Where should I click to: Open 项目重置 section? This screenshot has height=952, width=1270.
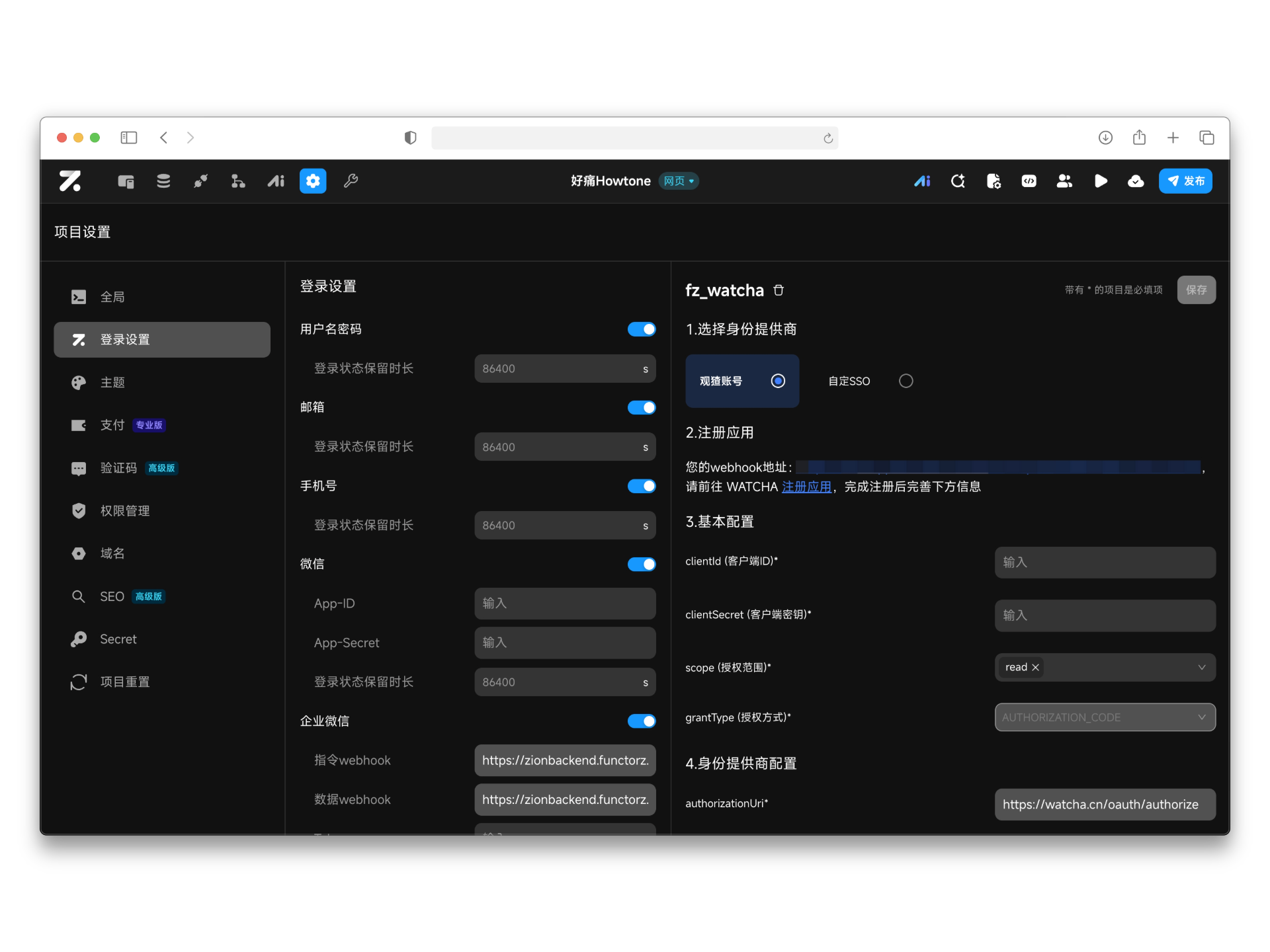pos(162,682)
